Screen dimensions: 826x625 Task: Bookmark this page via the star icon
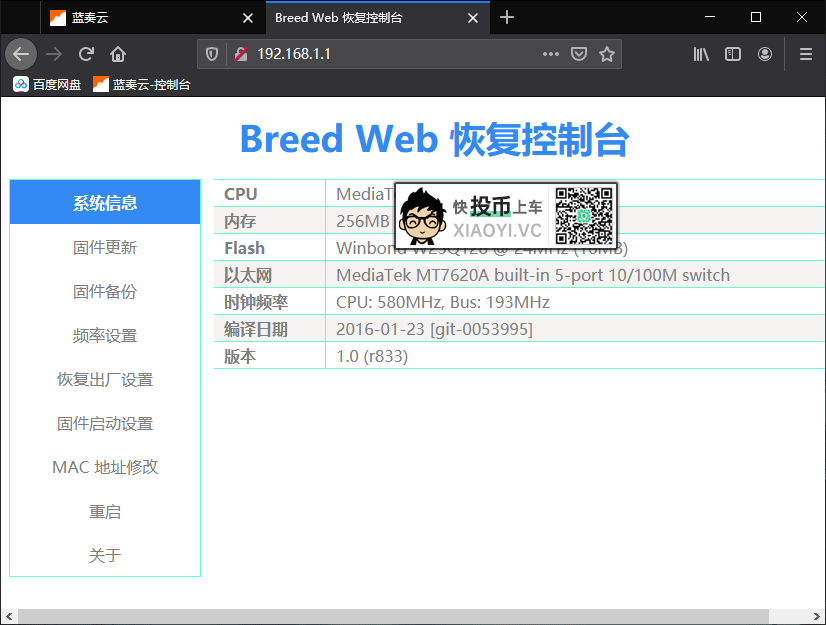(x=607, y=54)
